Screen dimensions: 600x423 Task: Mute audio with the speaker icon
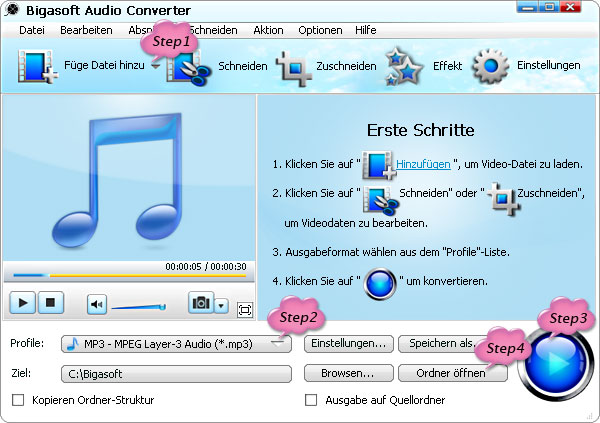point(97,304)
